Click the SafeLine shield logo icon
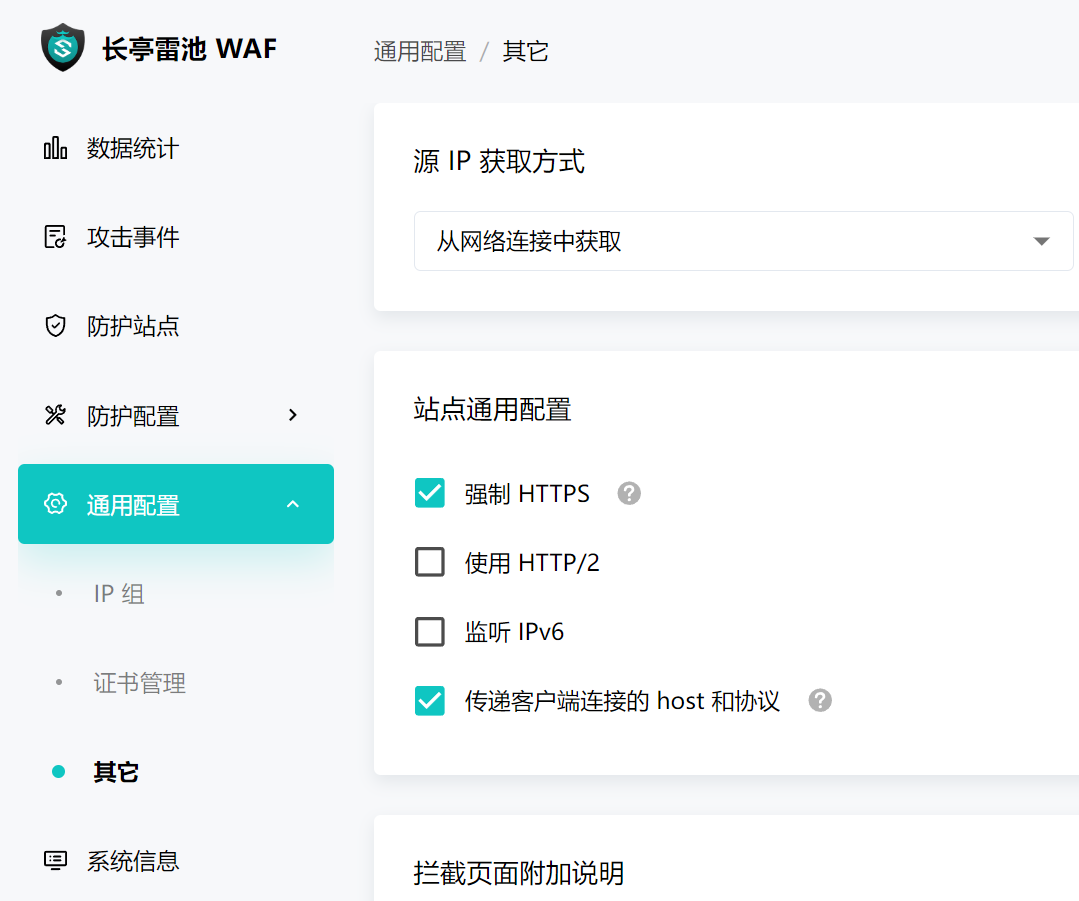The image size is (1079, 901). [x=63, y=48]
